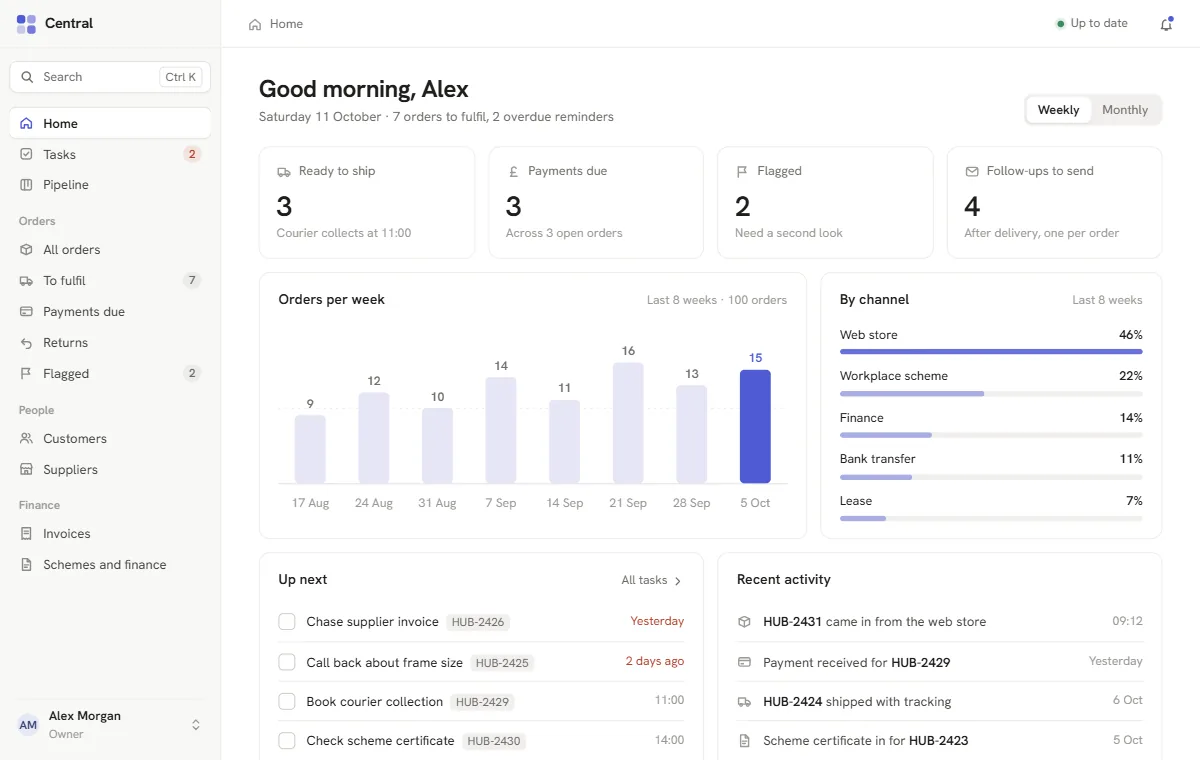Open the Follow-ups to send summary card

[1054, 203]
